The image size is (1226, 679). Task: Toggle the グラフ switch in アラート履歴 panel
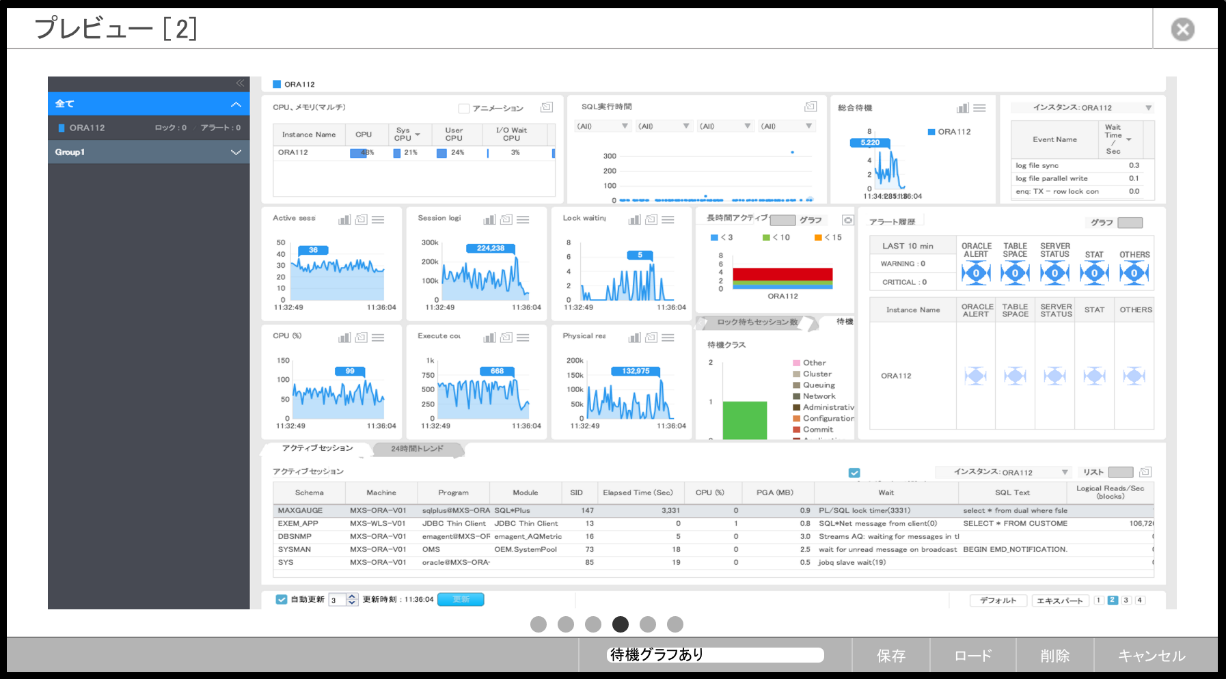pyautogui.click(x=1130, y=222)
